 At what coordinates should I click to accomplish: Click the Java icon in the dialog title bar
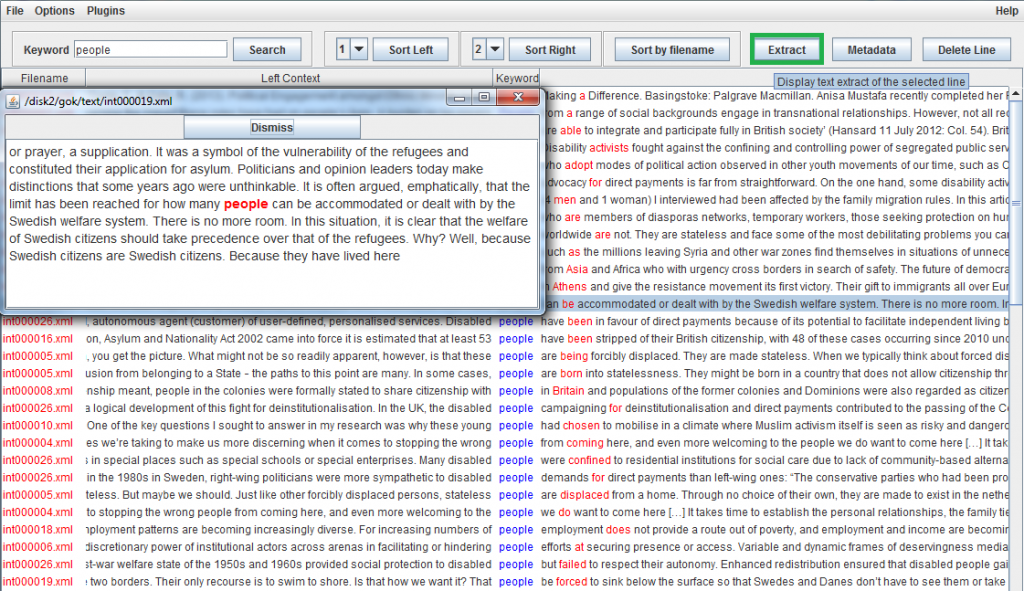[14, 98]
